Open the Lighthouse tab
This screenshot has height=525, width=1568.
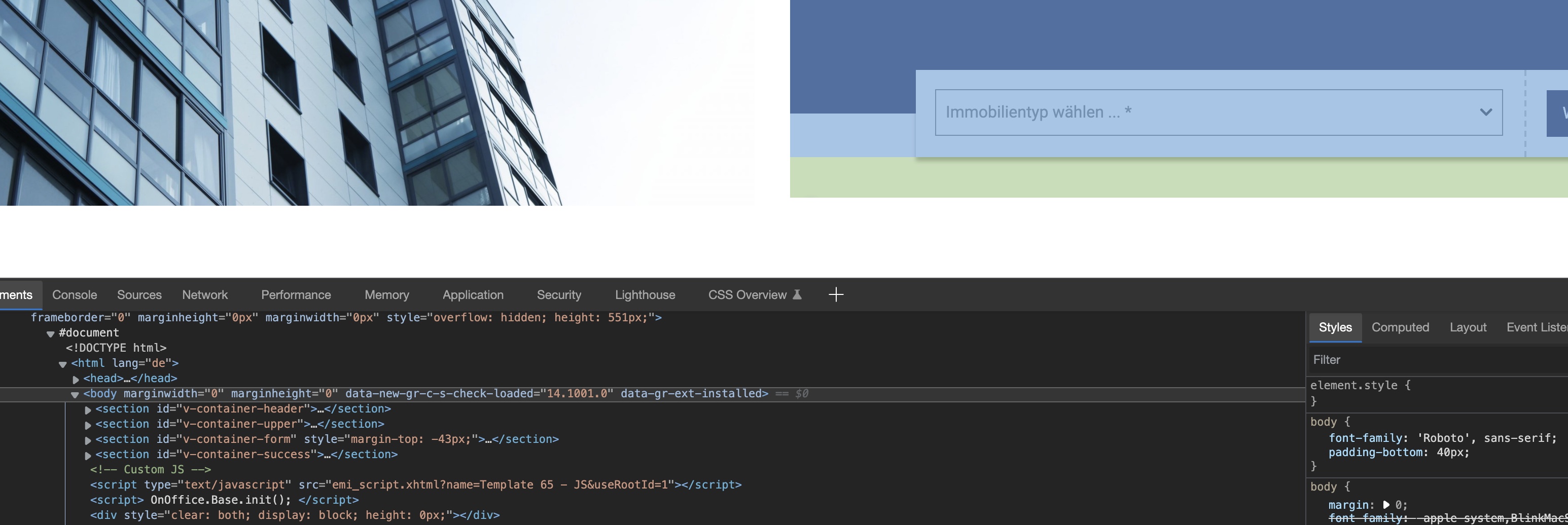coord(645,295)
